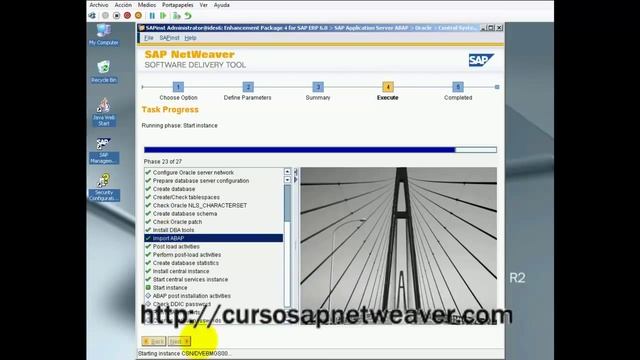The height and width of the screenshot is (360, 640).
Task: Save VM state with orange icon
Action: pos(138,16)
